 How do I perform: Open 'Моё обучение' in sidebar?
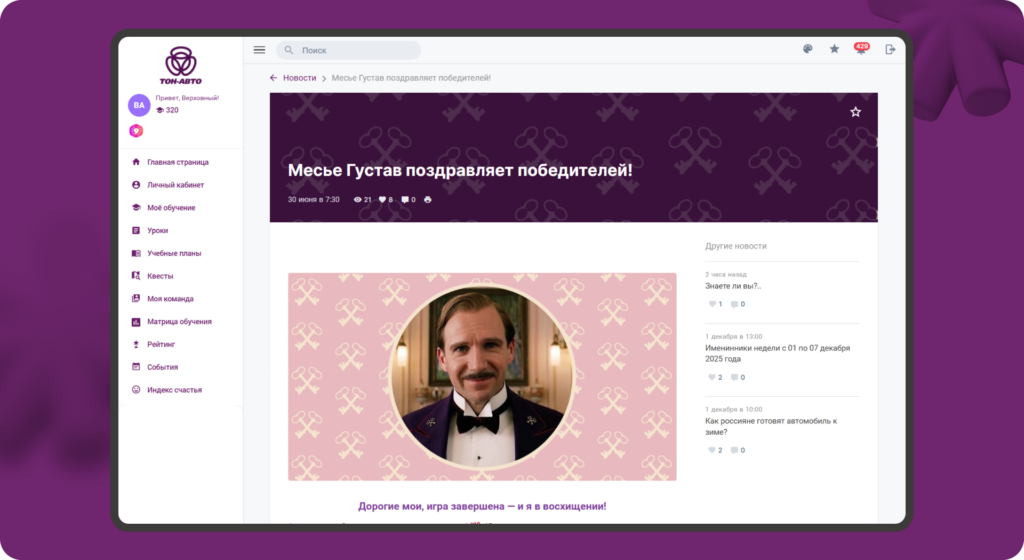point(171,208)
